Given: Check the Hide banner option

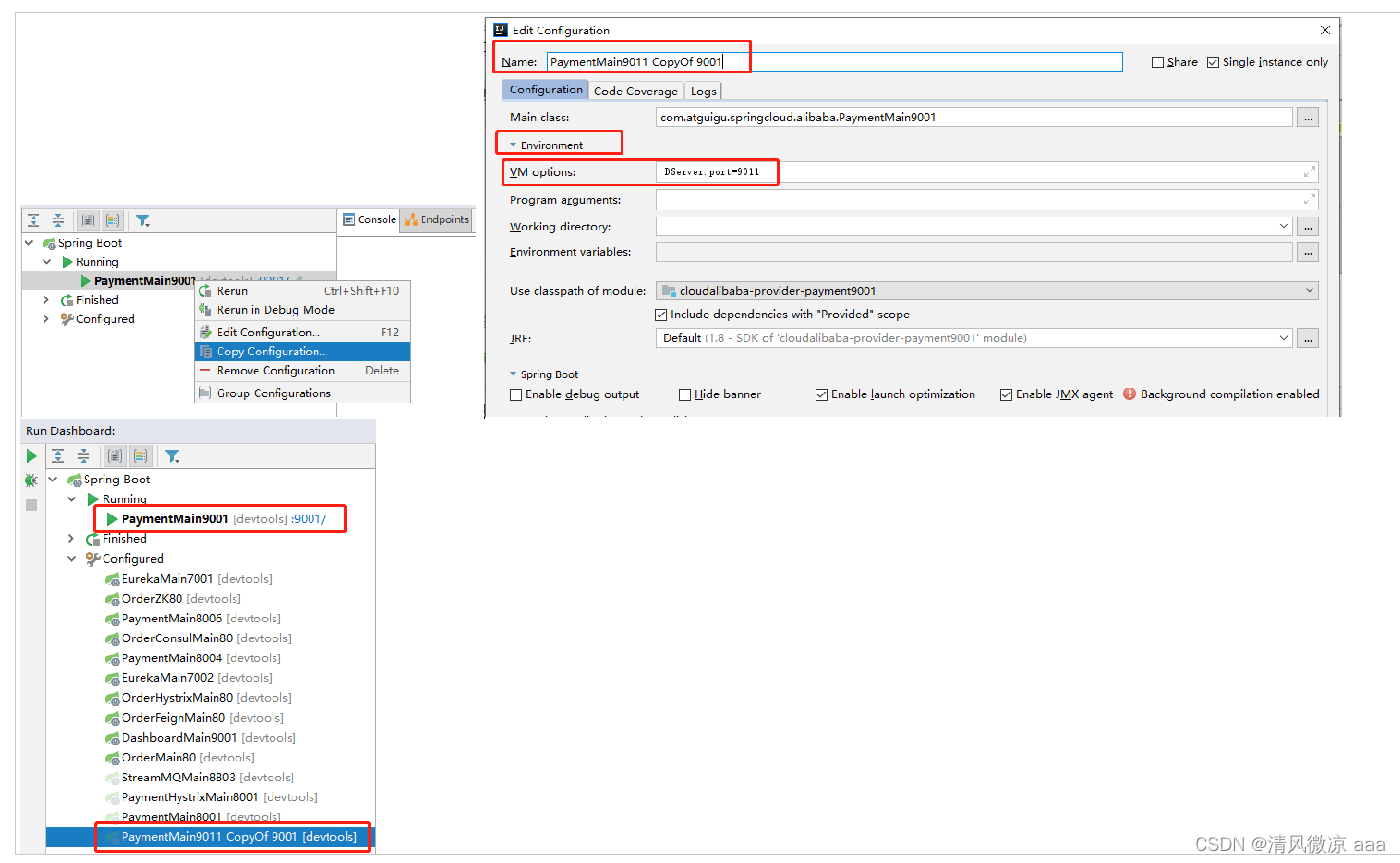Looking at the screenshot, I should 685,395.
